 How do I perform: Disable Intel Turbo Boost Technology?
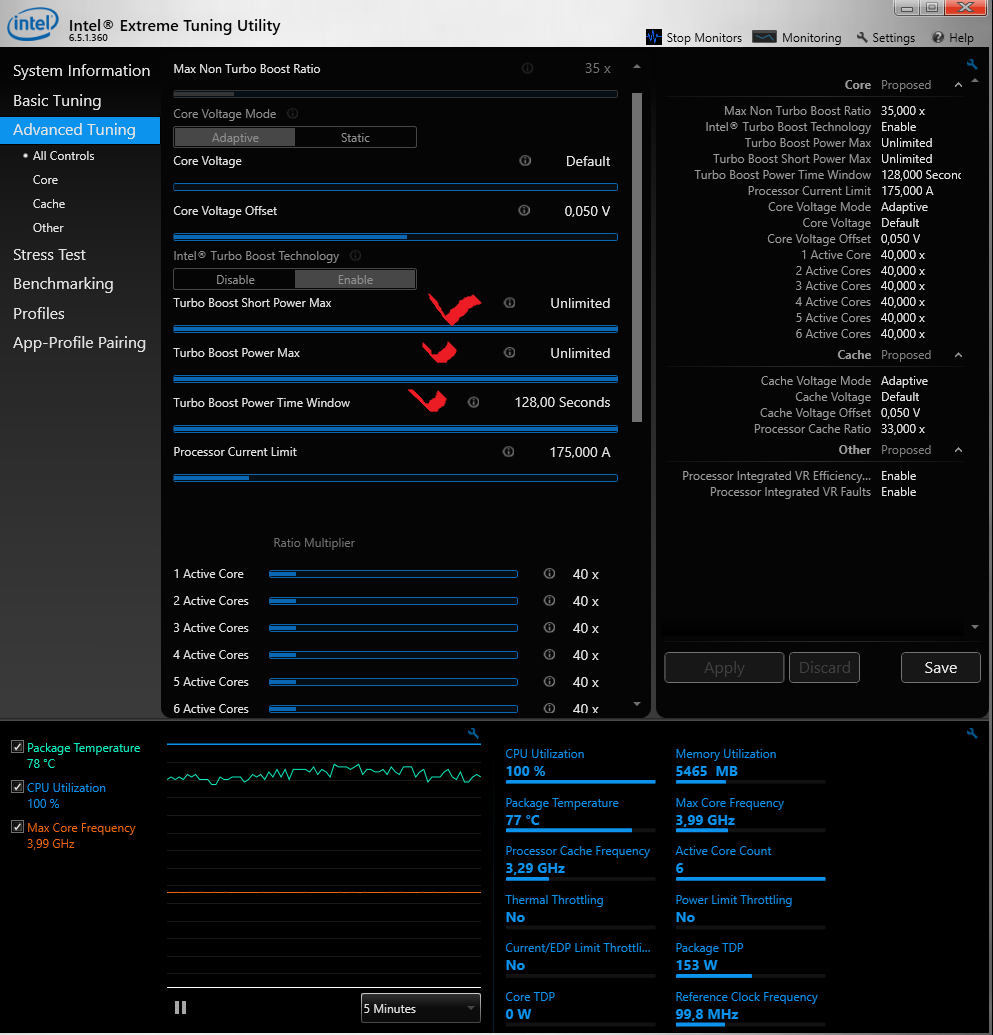point(234,279)
